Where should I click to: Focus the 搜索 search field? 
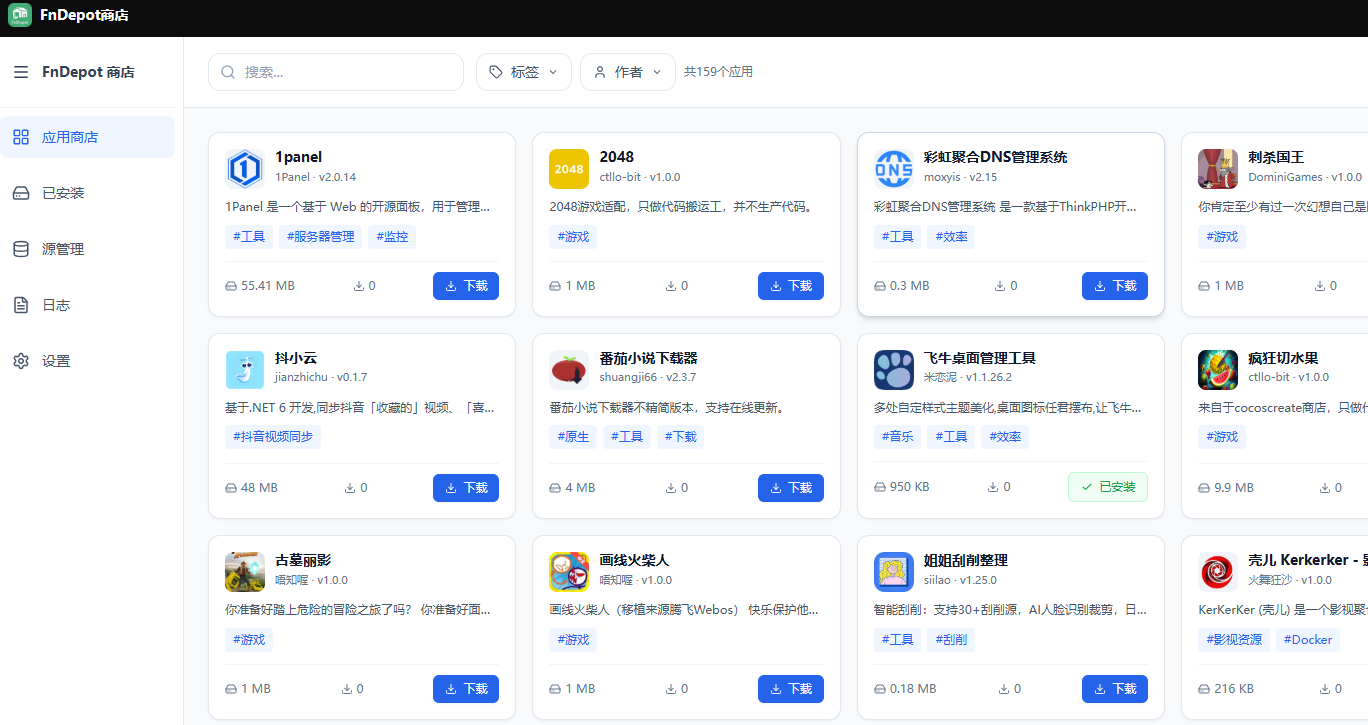pyautogui.click(x=336, y=72)
